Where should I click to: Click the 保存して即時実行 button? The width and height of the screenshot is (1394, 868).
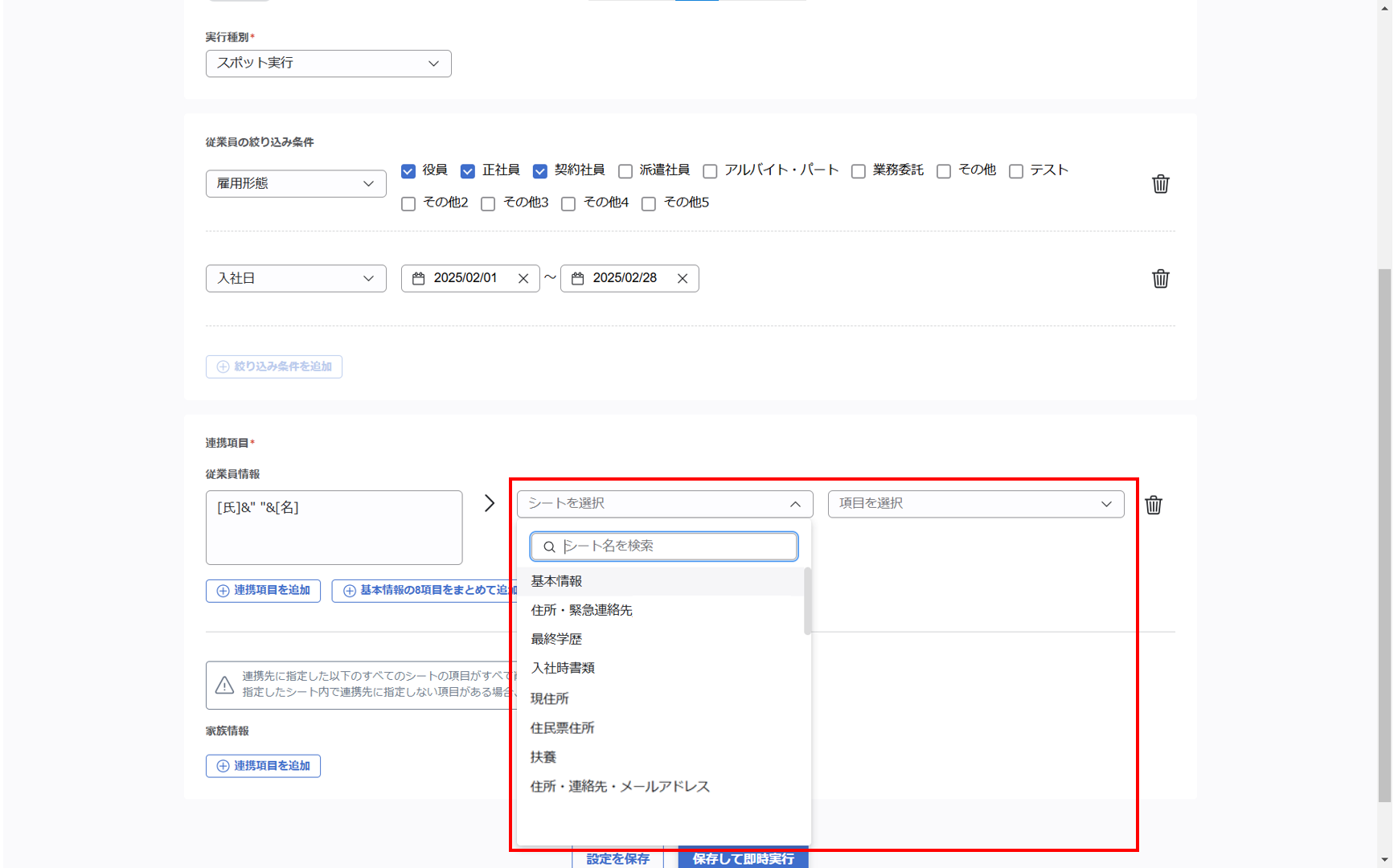744,858
